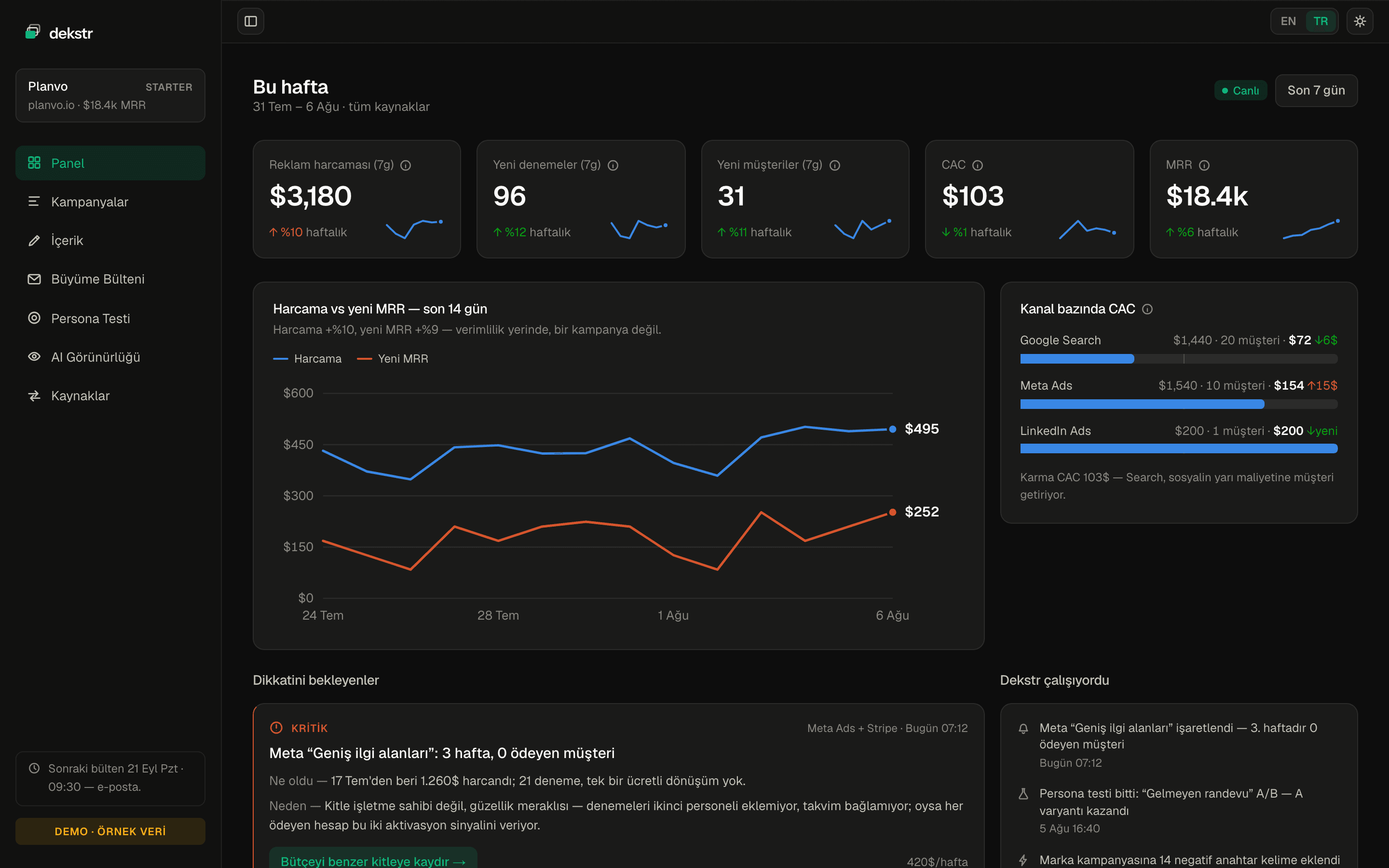This screenshot has width=1389, height=868.
Task: Click the CAC card info icon
Action: tap(978, 165)
